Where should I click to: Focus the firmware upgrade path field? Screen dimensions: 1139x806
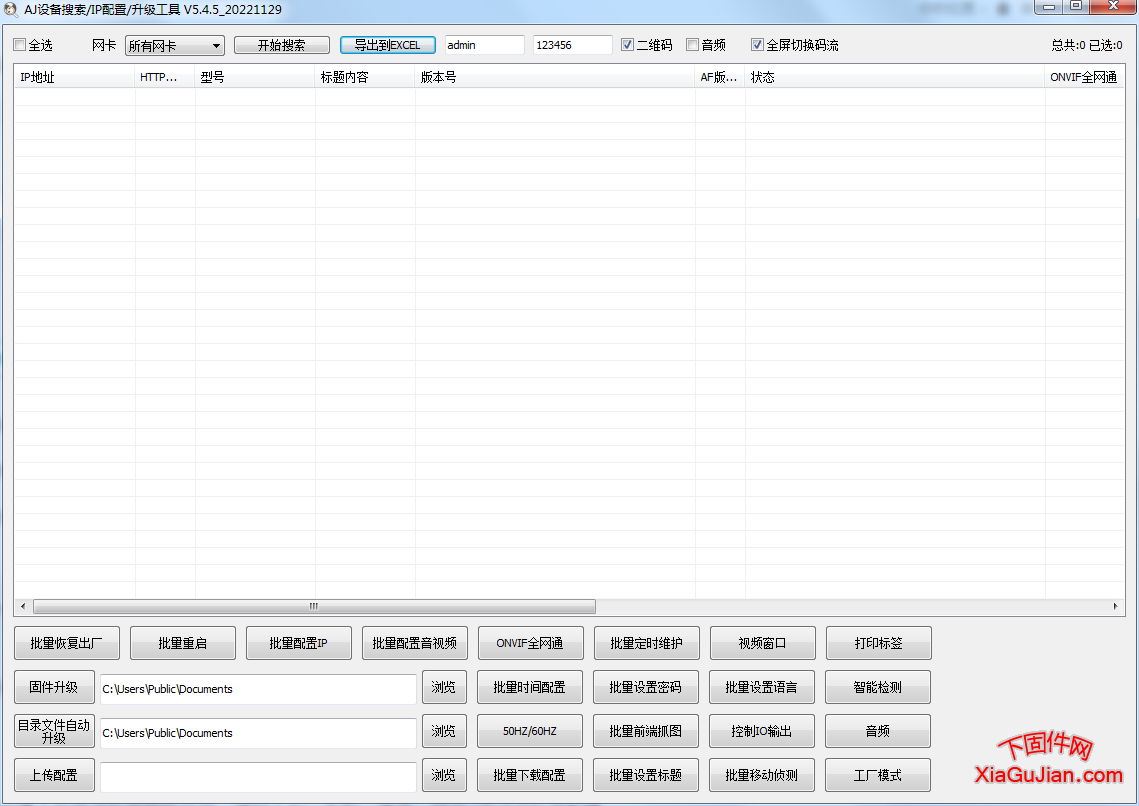click(x=258, y=689)
